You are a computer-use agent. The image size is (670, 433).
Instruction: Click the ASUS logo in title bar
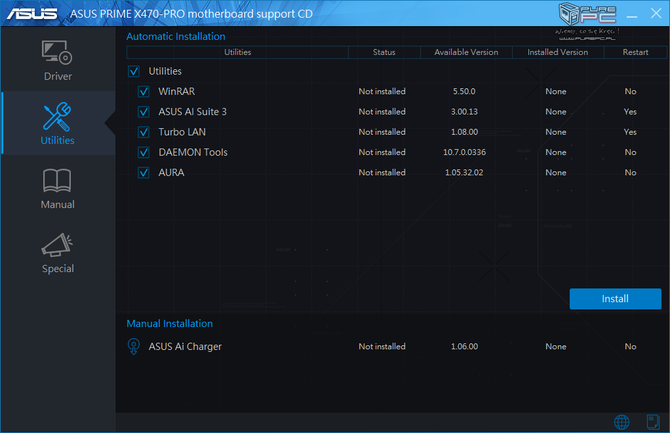32,14
